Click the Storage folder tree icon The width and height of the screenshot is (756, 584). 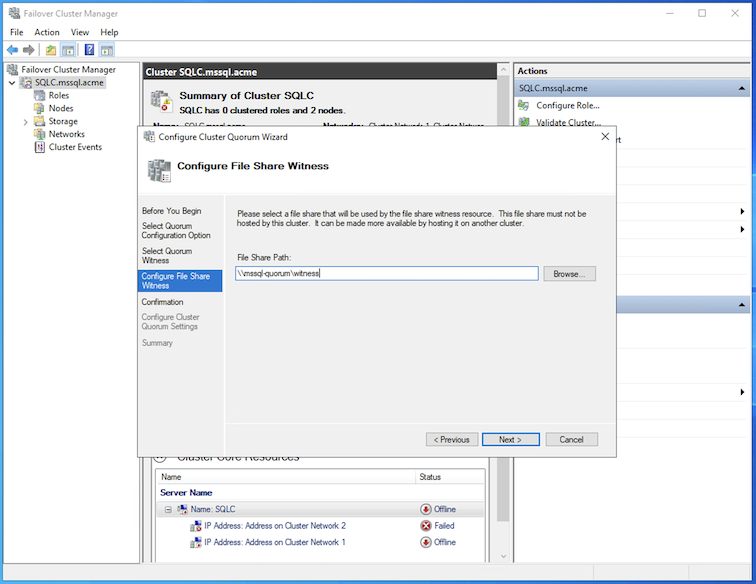[40, 121]
